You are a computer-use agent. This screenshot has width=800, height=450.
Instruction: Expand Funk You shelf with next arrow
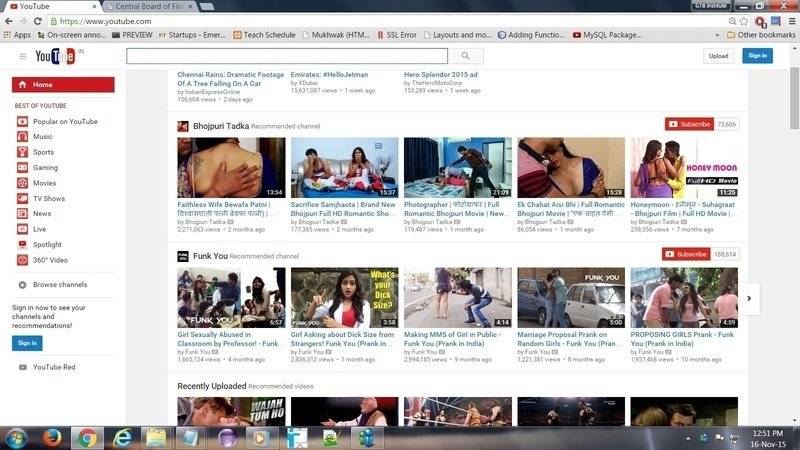coord(748,297)
